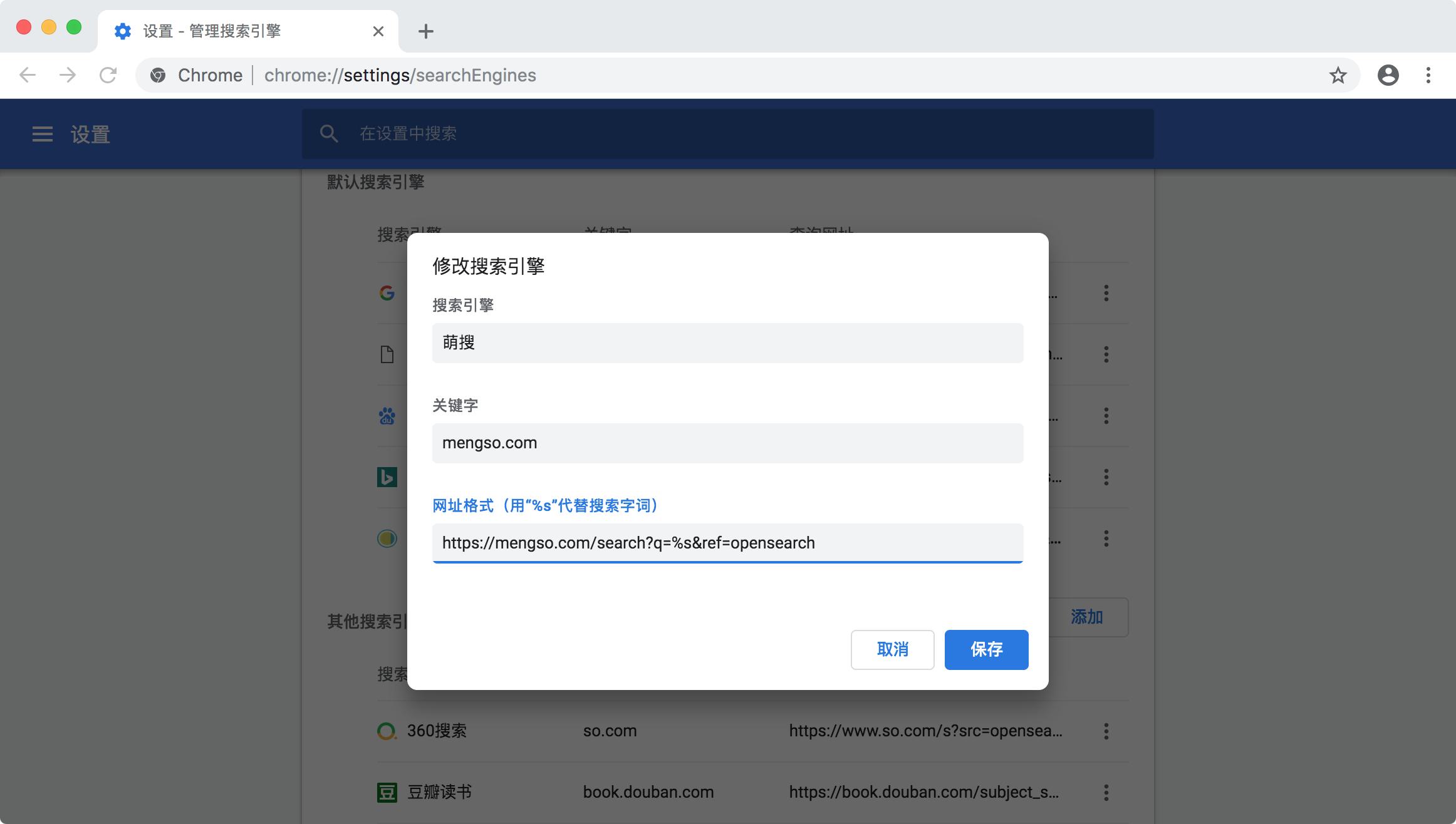Viewport: 1456px width, 824px height.
Task: Open more actions menu for 360搜索
Action: (x=1106, y=730)
